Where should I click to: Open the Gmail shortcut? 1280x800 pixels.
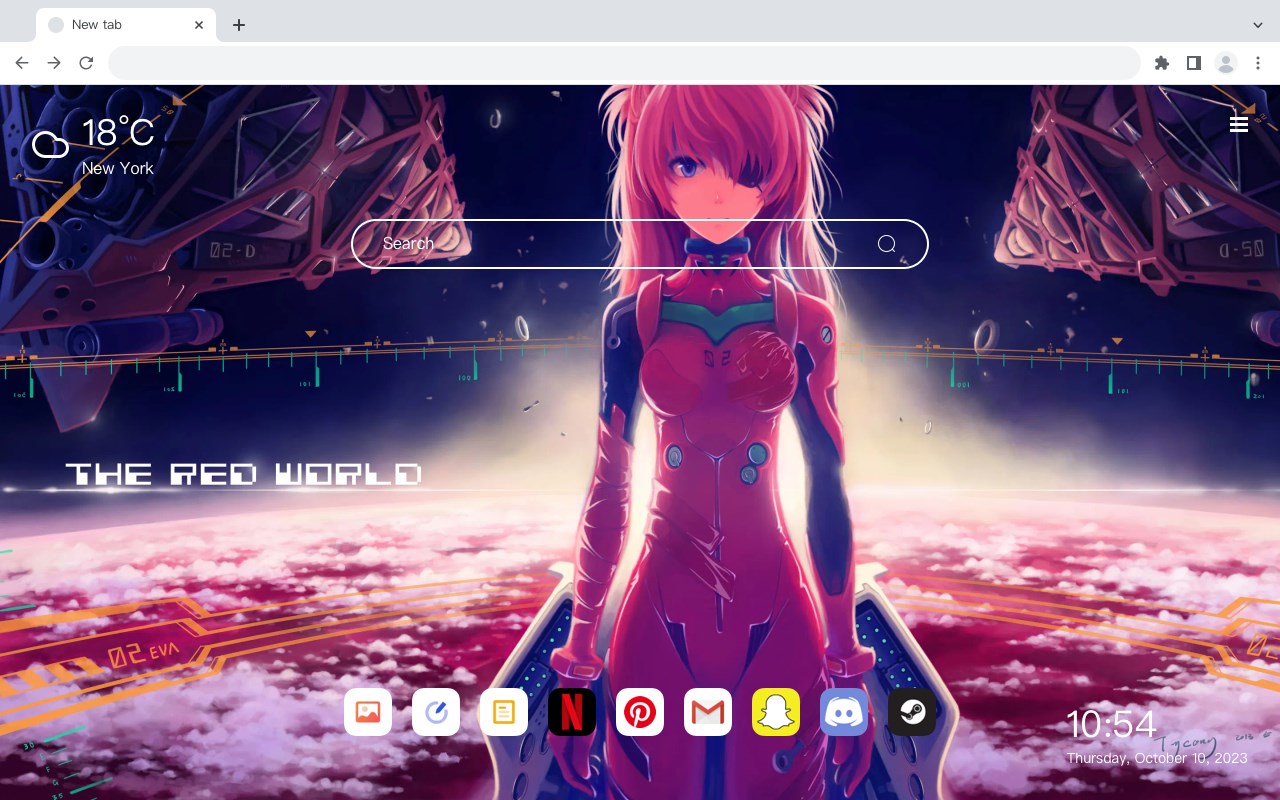coord(708,712)
